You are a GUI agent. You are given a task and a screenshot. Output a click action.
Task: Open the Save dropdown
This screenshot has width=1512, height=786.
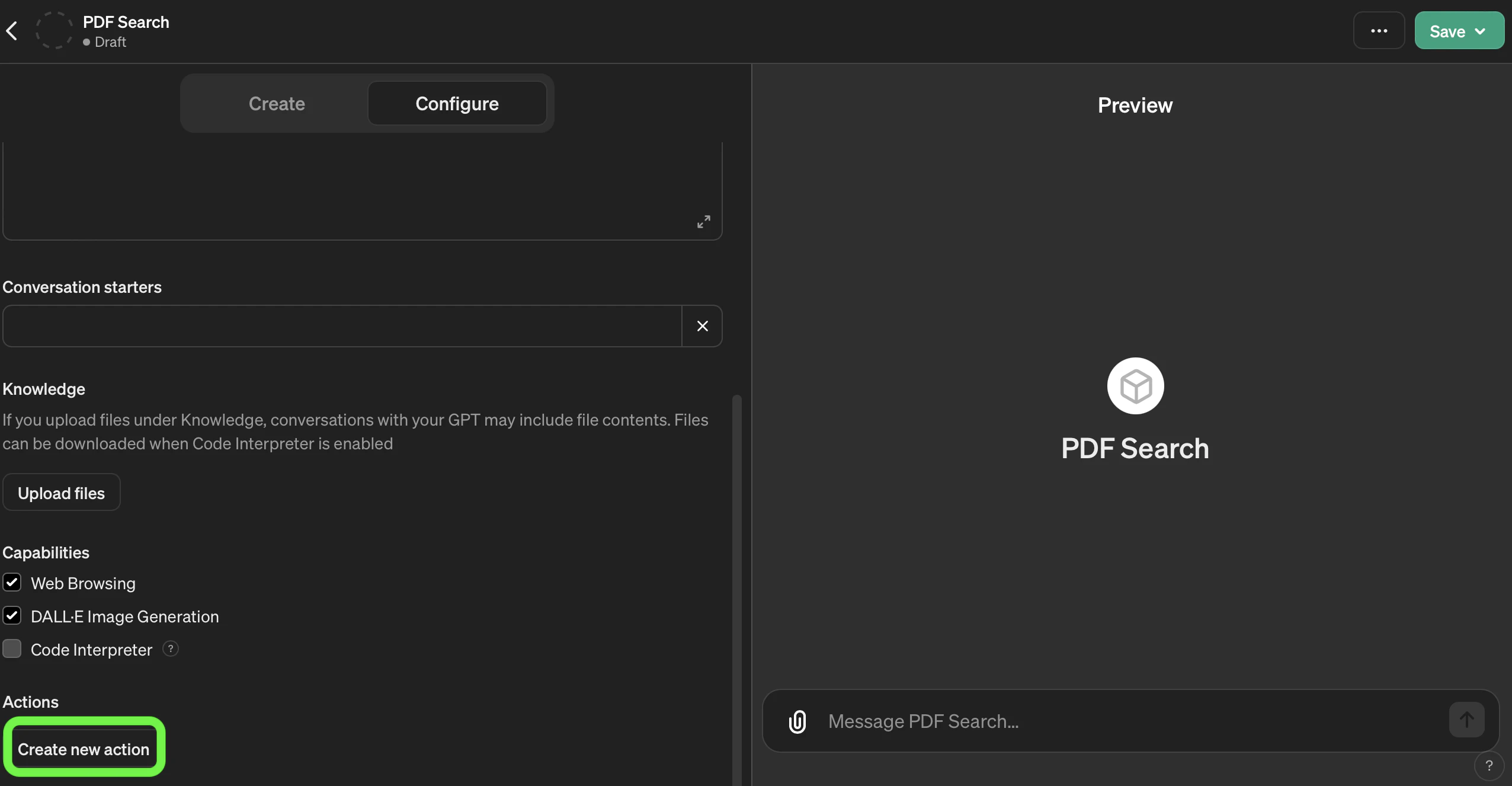(x=1459, y=31)
